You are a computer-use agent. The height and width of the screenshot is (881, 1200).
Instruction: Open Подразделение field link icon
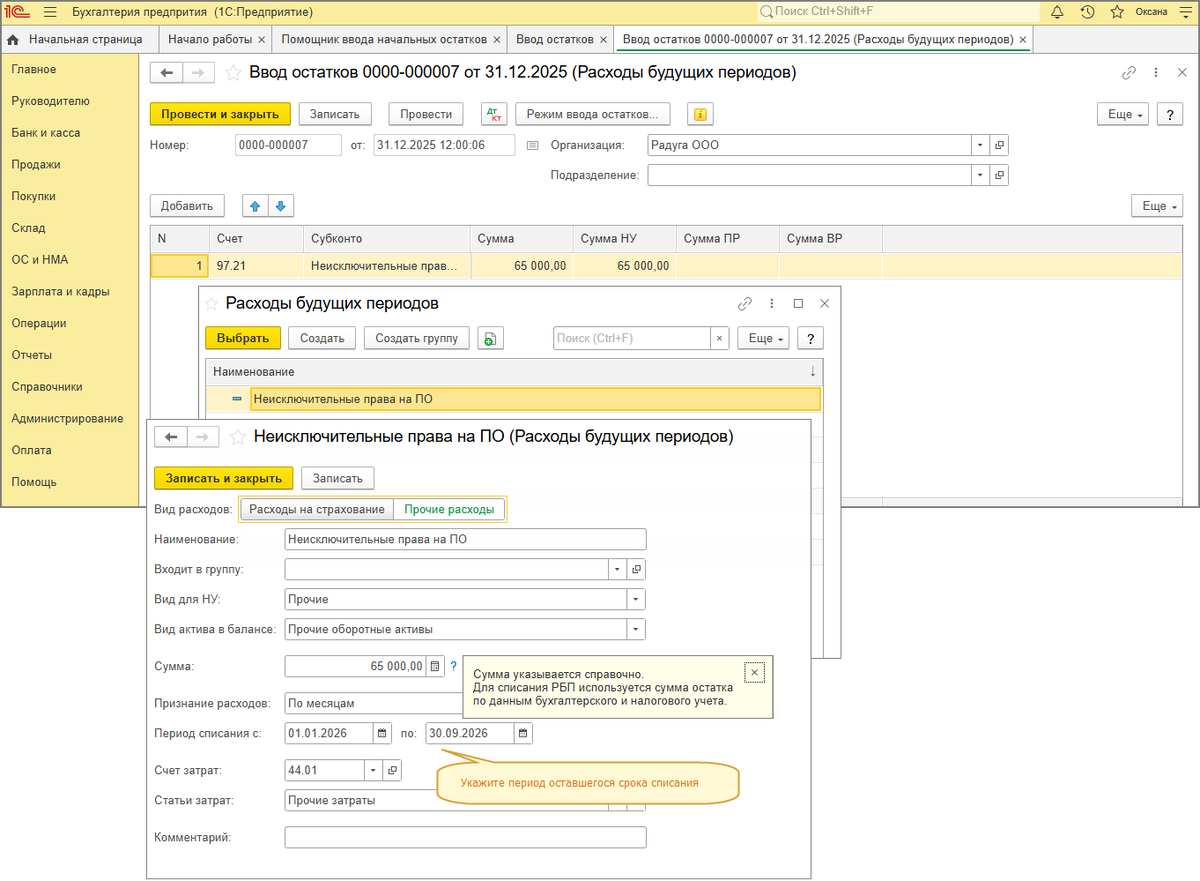[999, 175]
